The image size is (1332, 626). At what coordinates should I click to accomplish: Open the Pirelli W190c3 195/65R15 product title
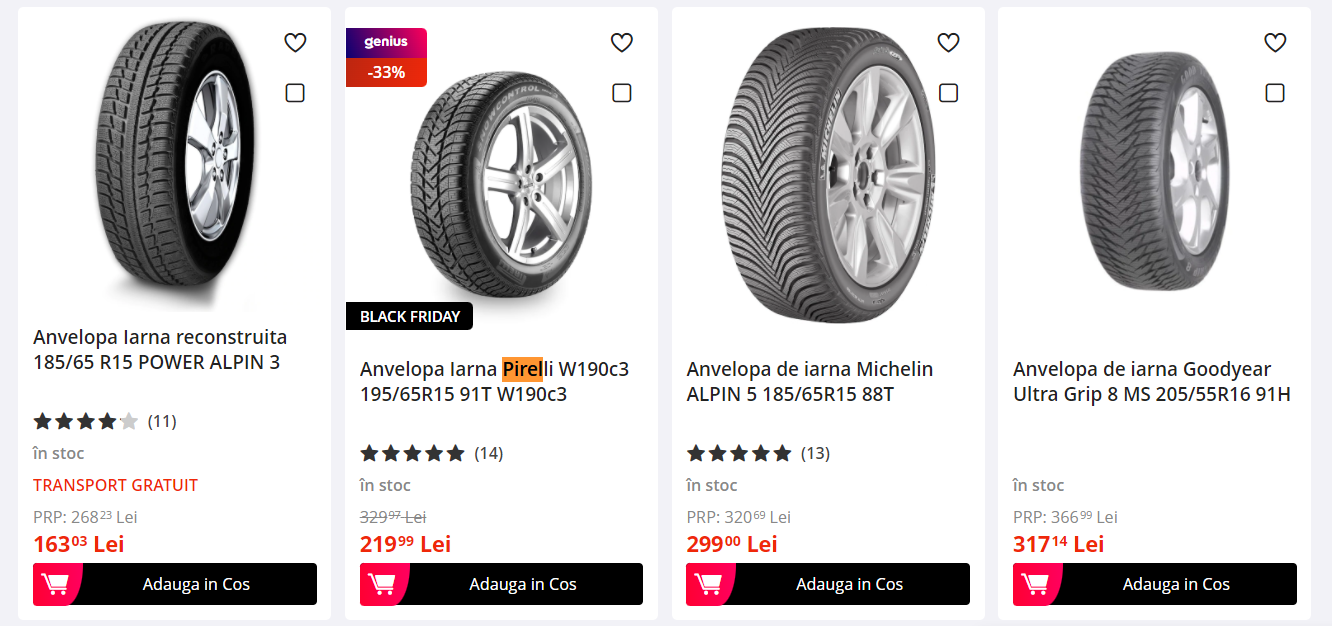pos(494,382)
